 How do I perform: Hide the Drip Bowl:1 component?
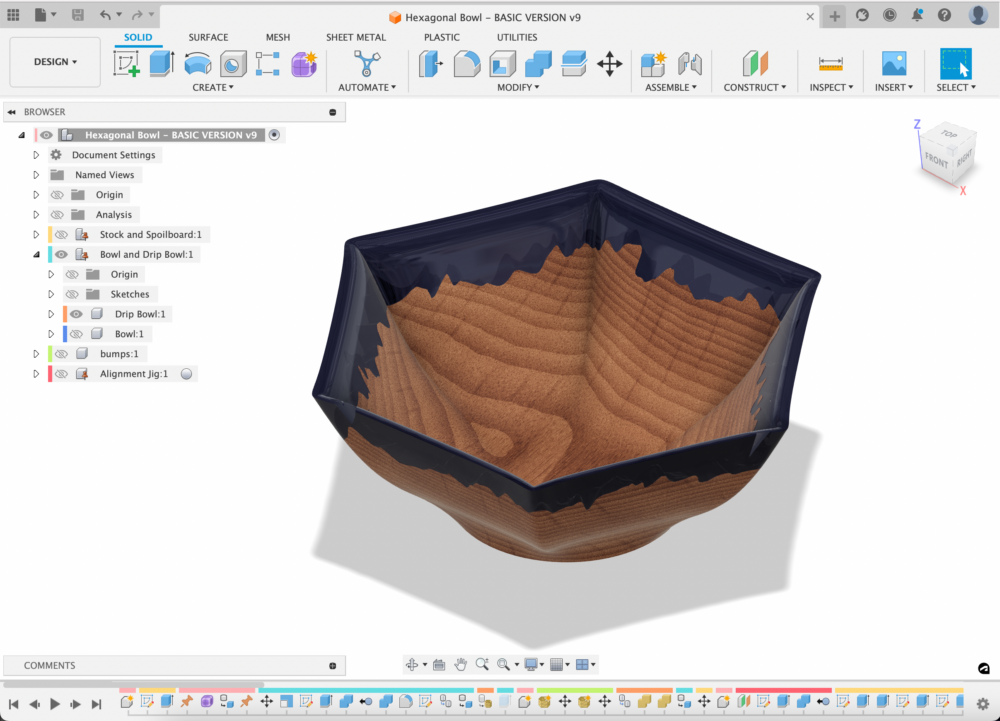(76, 314)
